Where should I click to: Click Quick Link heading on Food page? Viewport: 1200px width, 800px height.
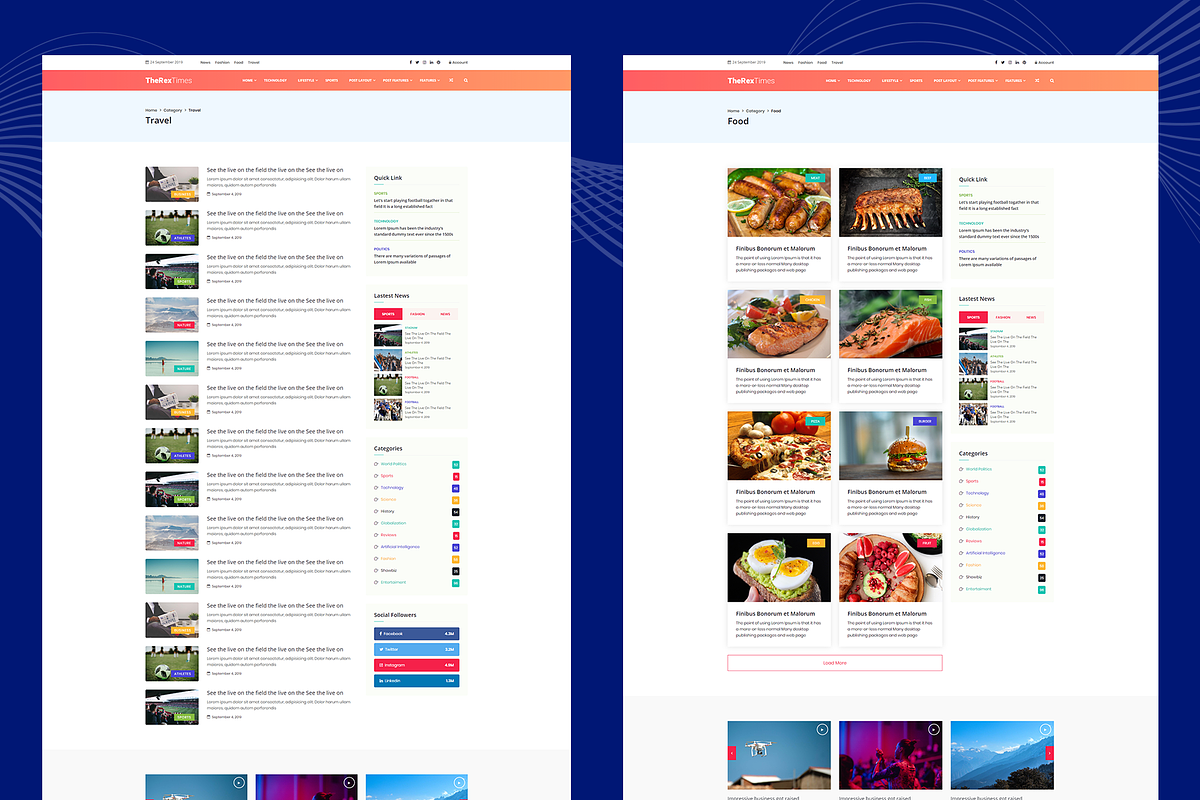point(973,180)
